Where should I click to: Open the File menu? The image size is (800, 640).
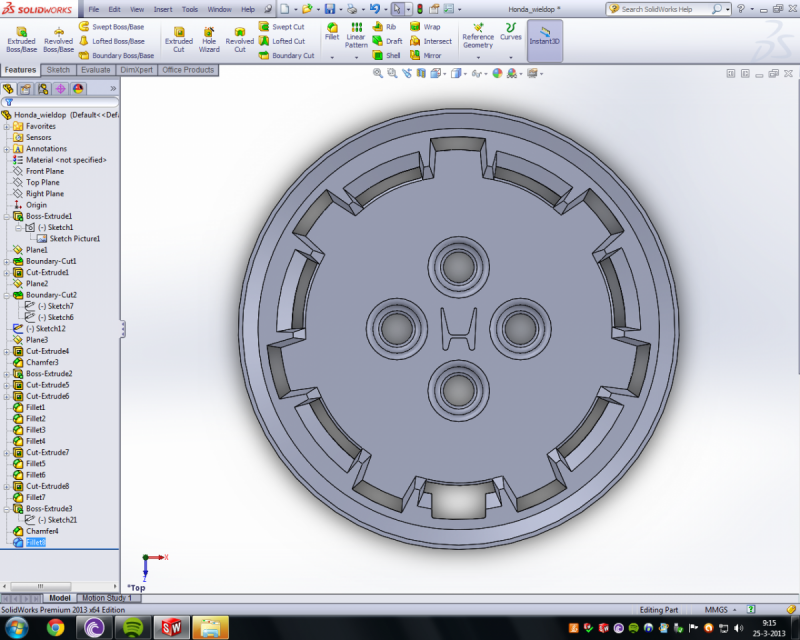[94, 9]
